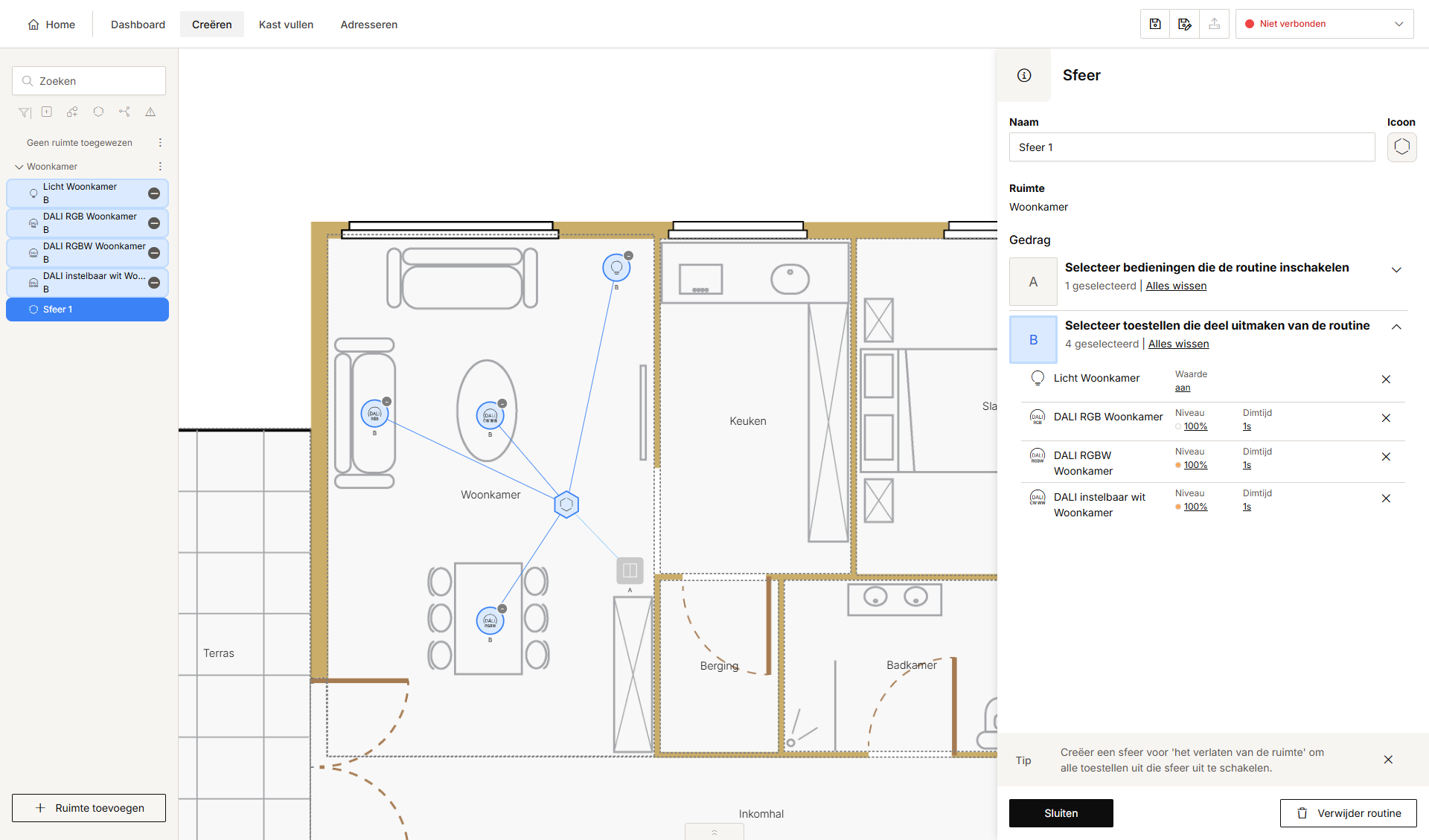Click the filter funnel icon under Zoeken

(25, 112)
